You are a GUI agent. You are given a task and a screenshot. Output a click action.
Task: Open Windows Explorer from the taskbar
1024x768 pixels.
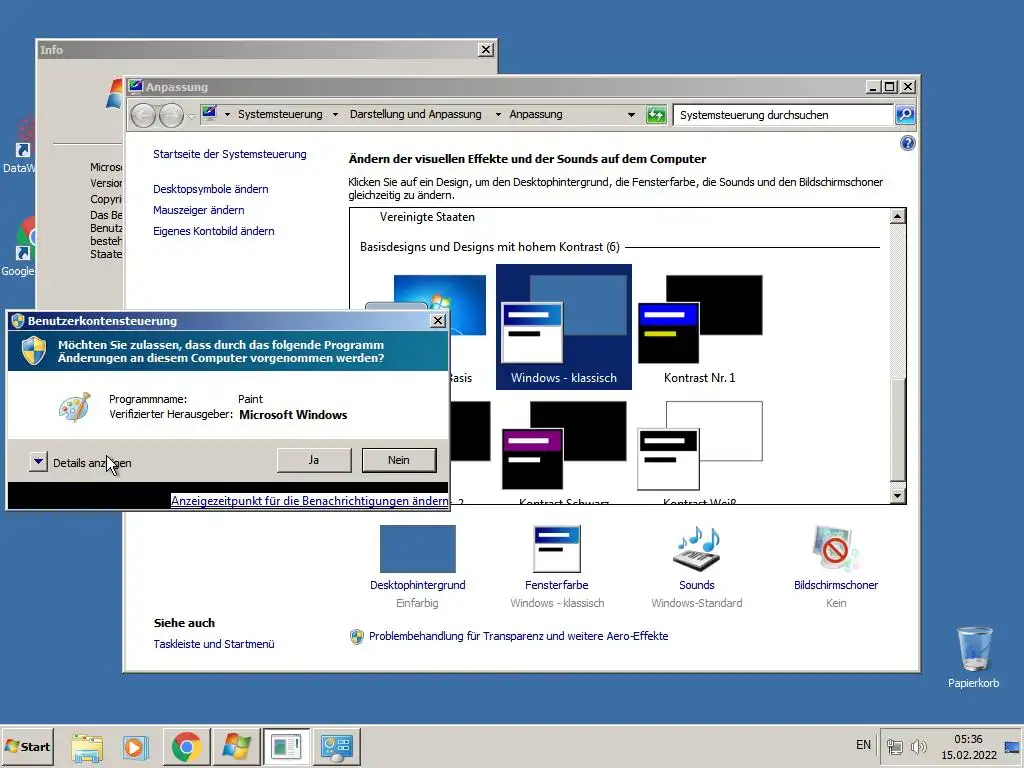87,747
